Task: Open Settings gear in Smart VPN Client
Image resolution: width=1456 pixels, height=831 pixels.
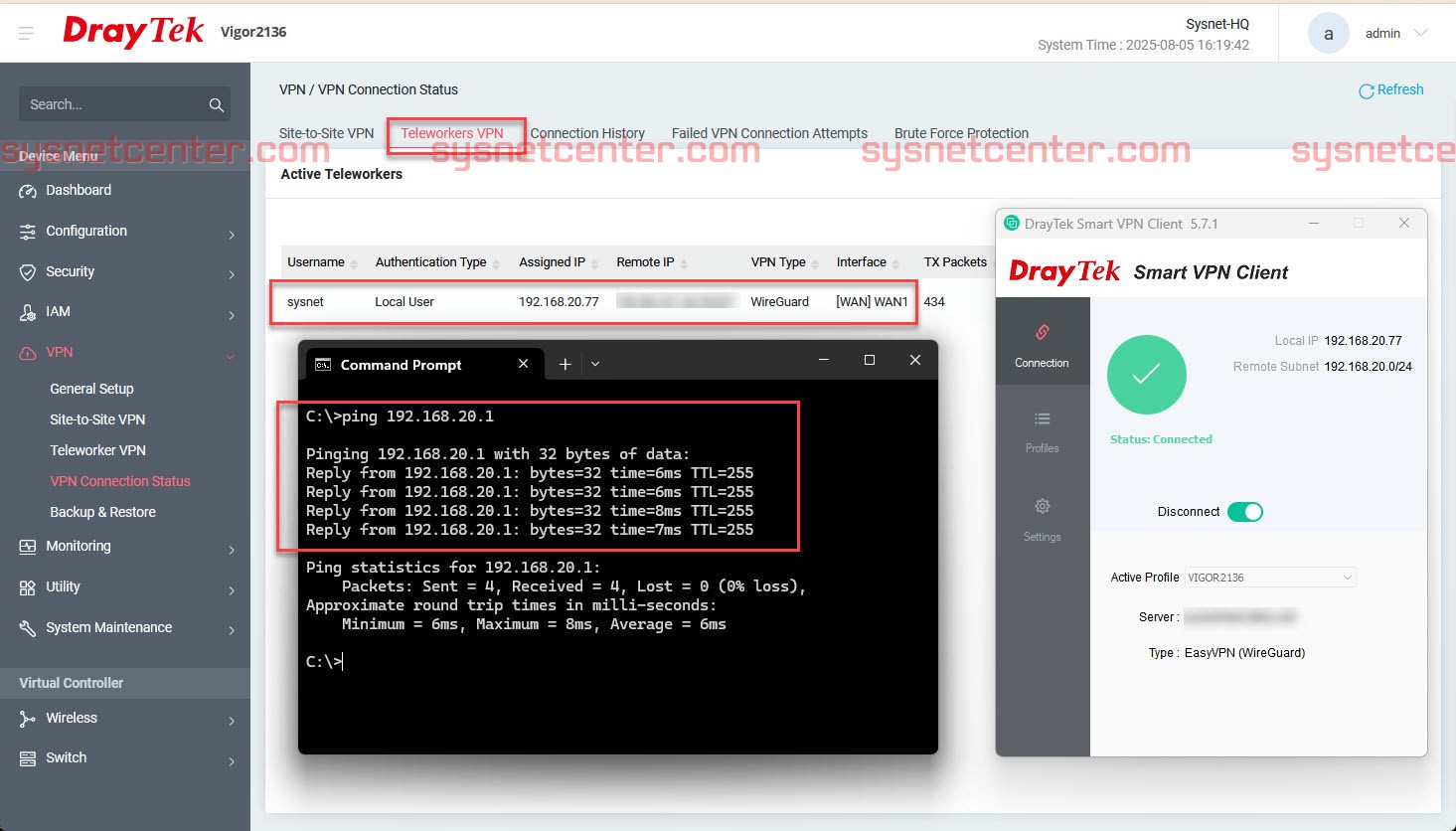Action: click(1043, 506)
